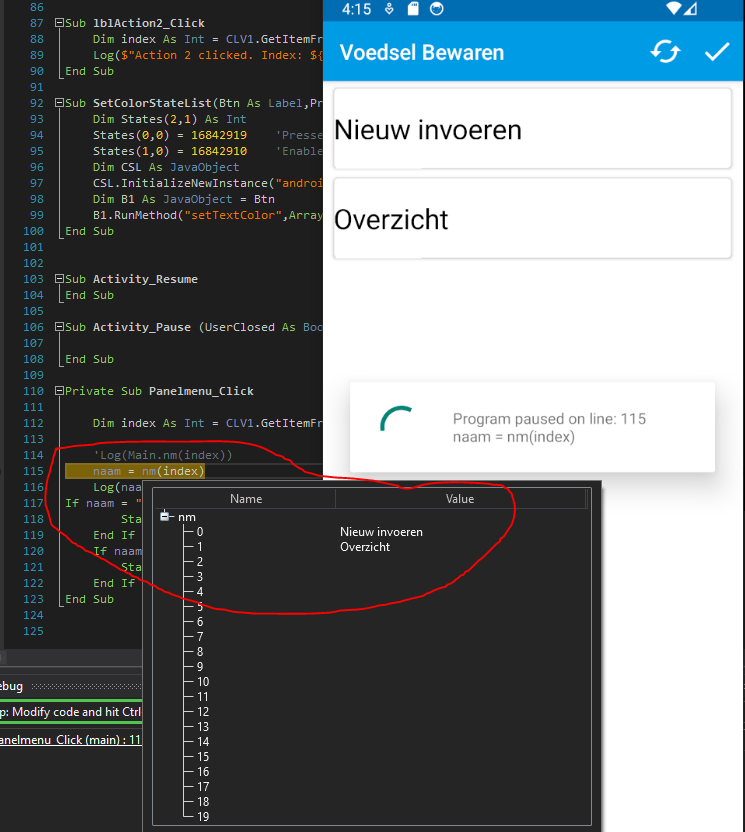
Task: Collapse Sub lblAction2_Click code block
Action: (59, 23)
